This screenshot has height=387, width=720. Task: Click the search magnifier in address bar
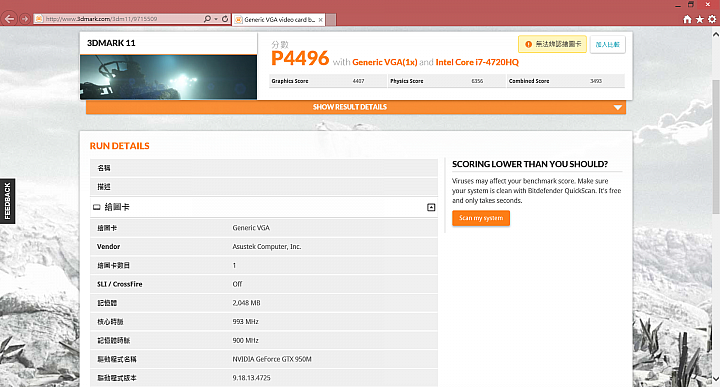[x=207, y=19]
